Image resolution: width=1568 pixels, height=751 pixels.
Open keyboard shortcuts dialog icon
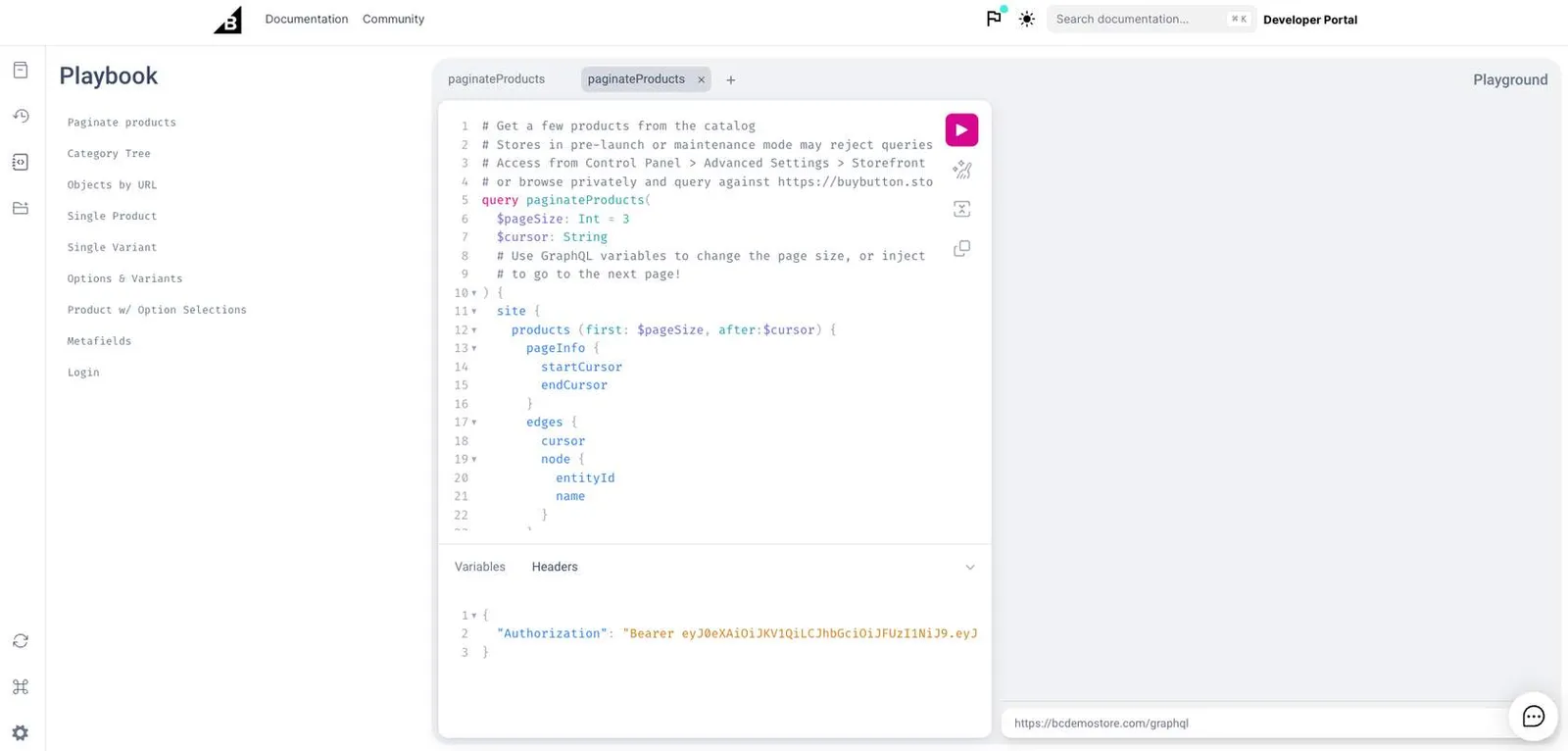[x=21, y=687]
